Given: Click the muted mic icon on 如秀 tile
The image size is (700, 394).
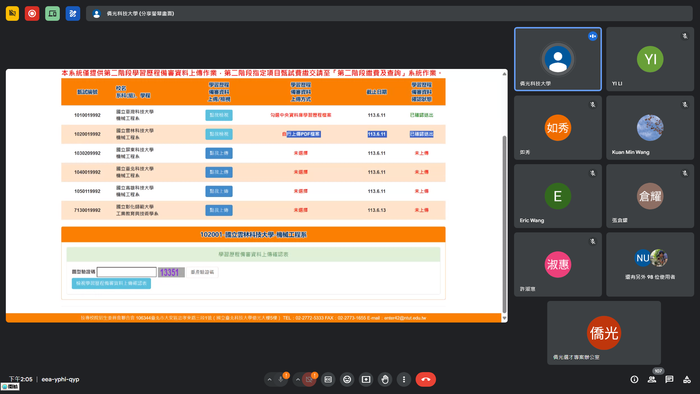Looking at the screenshot, I should click(592, 104).
